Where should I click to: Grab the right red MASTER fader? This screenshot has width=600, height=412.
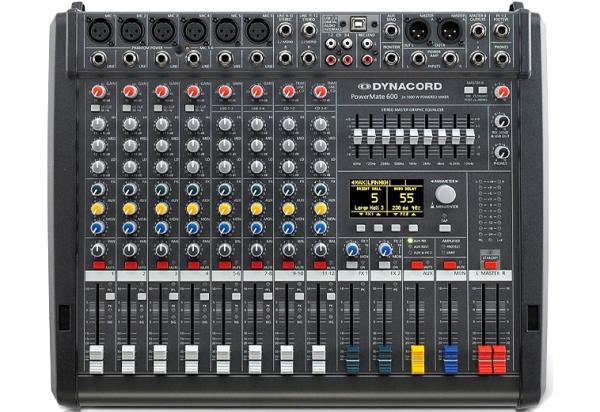pyautogui.click(x=499, y=360)
